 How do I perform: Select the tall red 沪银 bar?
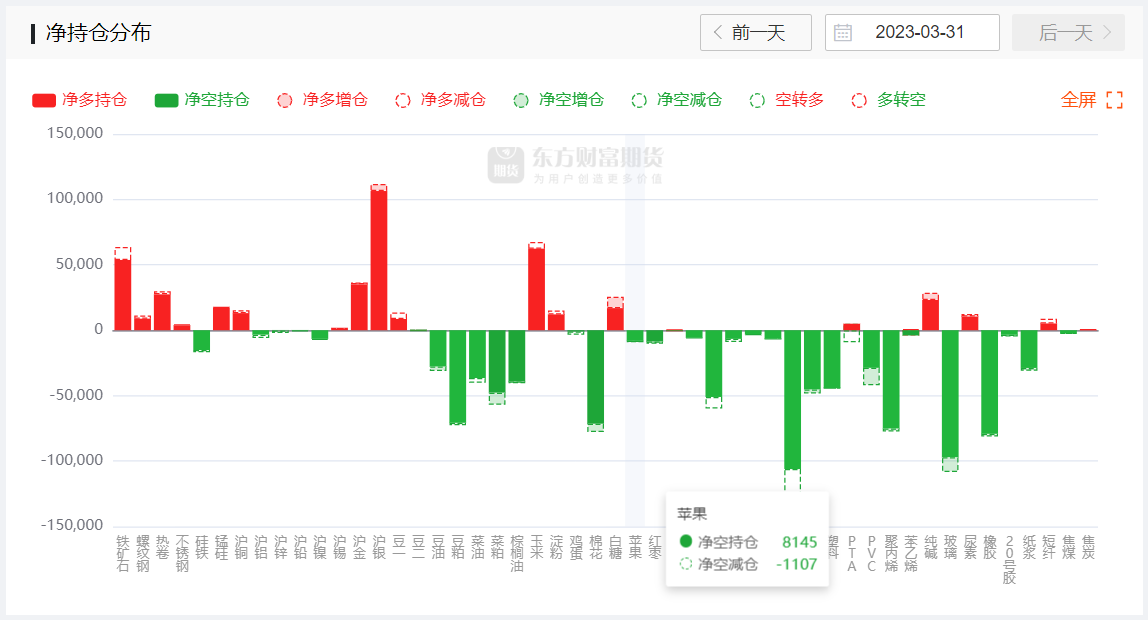coord(379,260)
